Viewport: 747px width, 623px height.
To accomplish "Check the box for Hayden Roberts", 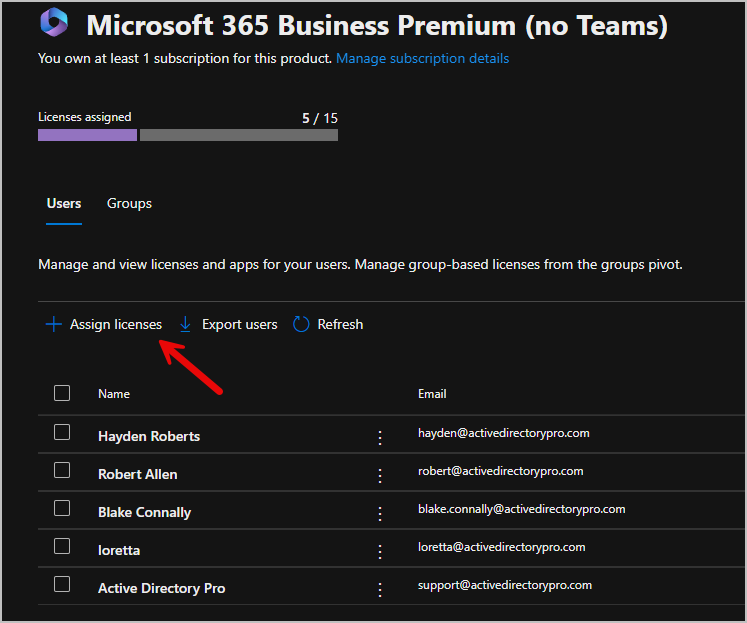I will point(62,432).
